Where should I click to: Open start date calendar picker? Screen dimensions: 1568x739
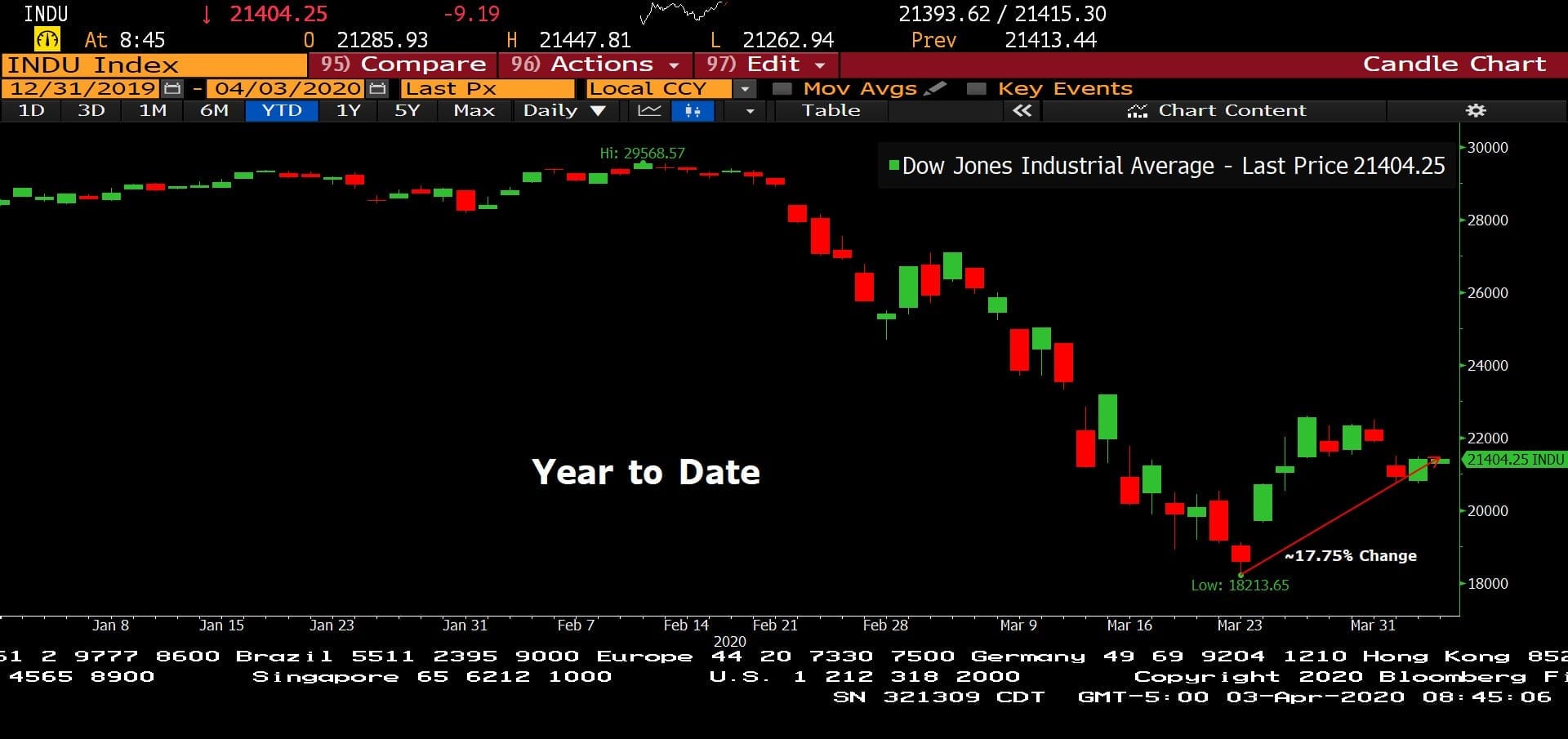click(x=172, y=88)
